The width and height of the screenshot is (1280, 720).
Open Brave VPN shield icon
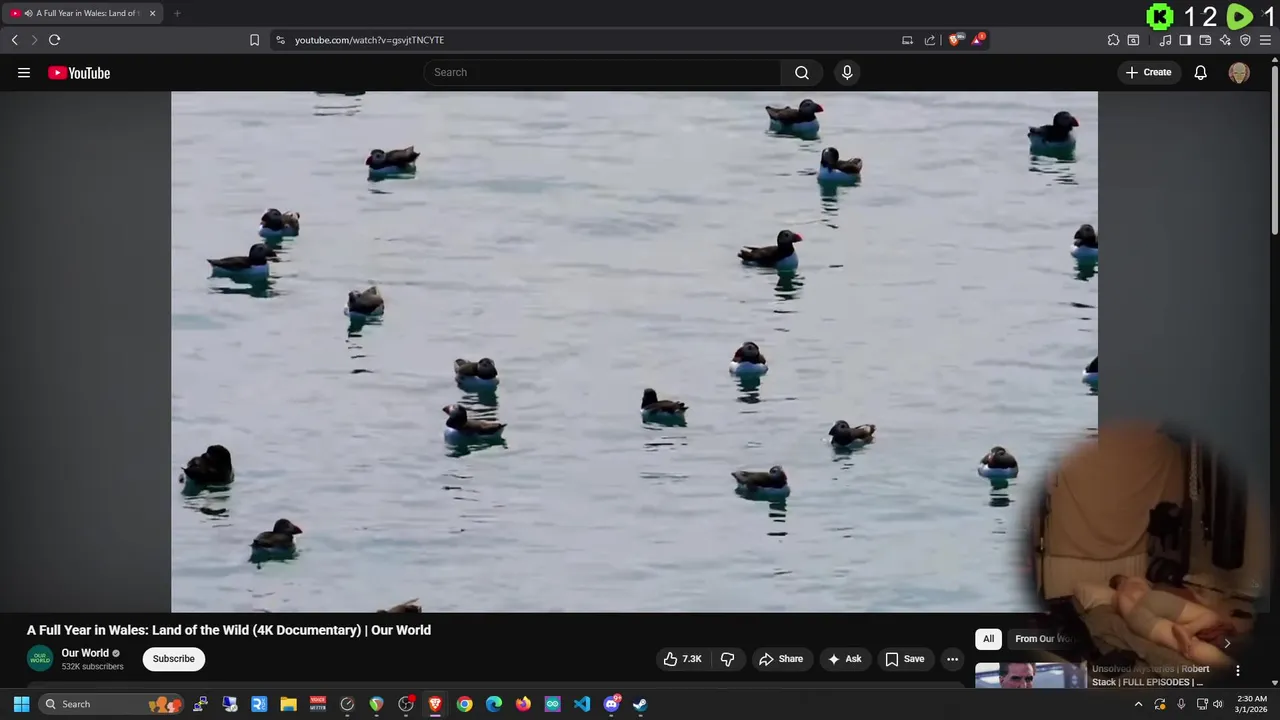[1245, 40]
